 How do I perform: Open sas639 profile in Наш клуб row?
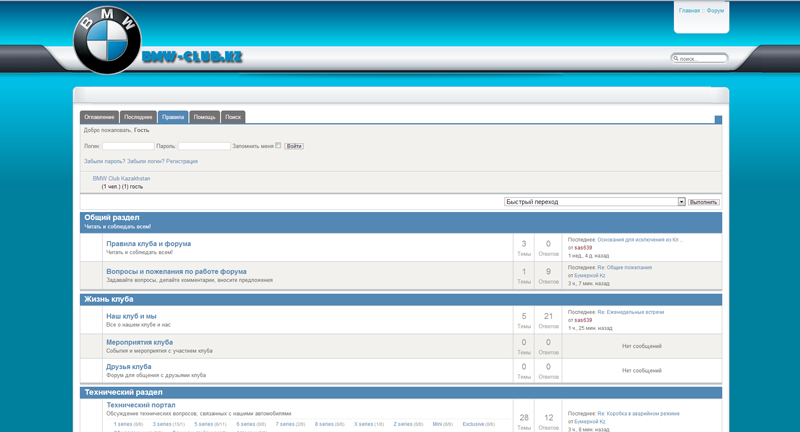point(583,320)
